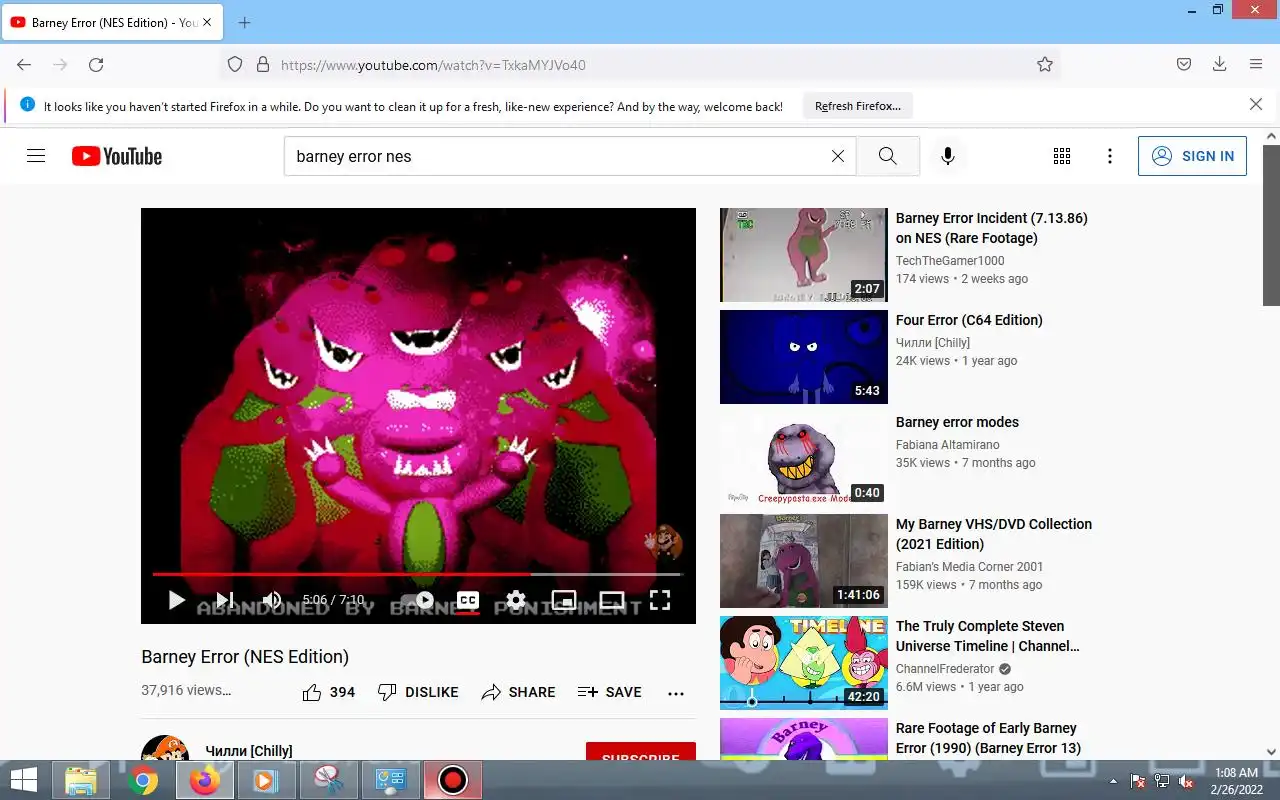Skip to next video in player
The width and height of the screenshot is (1280, 800).
(225, 600)
